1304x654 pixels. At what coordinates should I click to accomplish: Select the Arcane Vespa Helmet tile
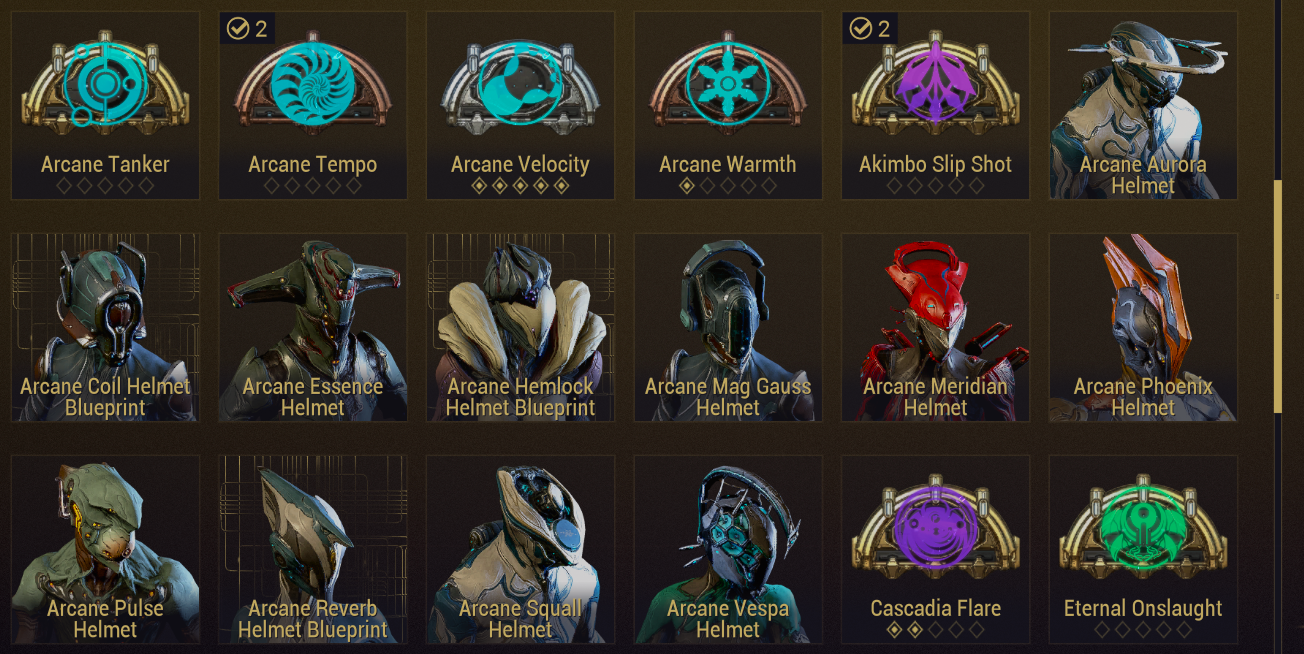[x=728, y=549]
